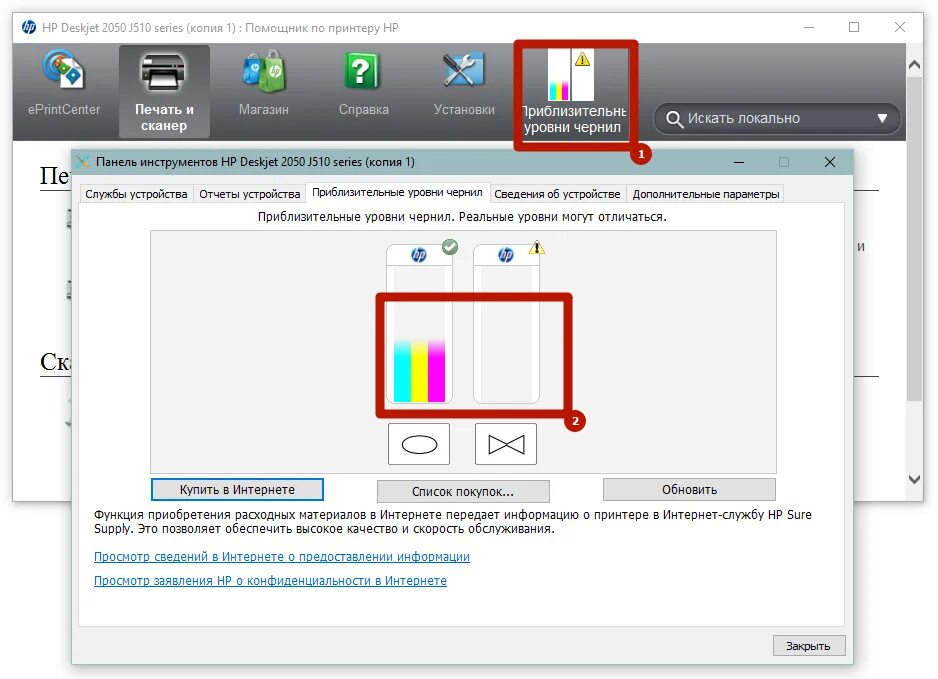938x679 pixels.
Task: Expand the Искать локально dropdown arrow
Action: click(882, 118)
